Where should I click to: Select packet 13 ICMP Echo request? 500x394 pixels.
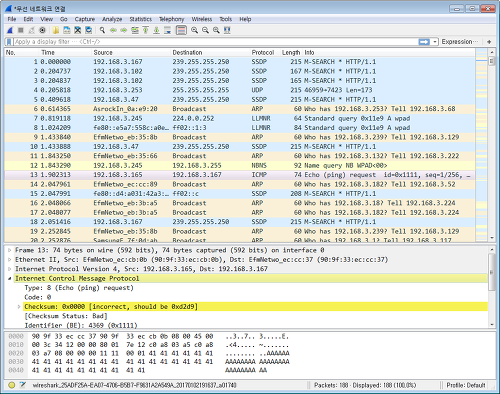(240, 175)
